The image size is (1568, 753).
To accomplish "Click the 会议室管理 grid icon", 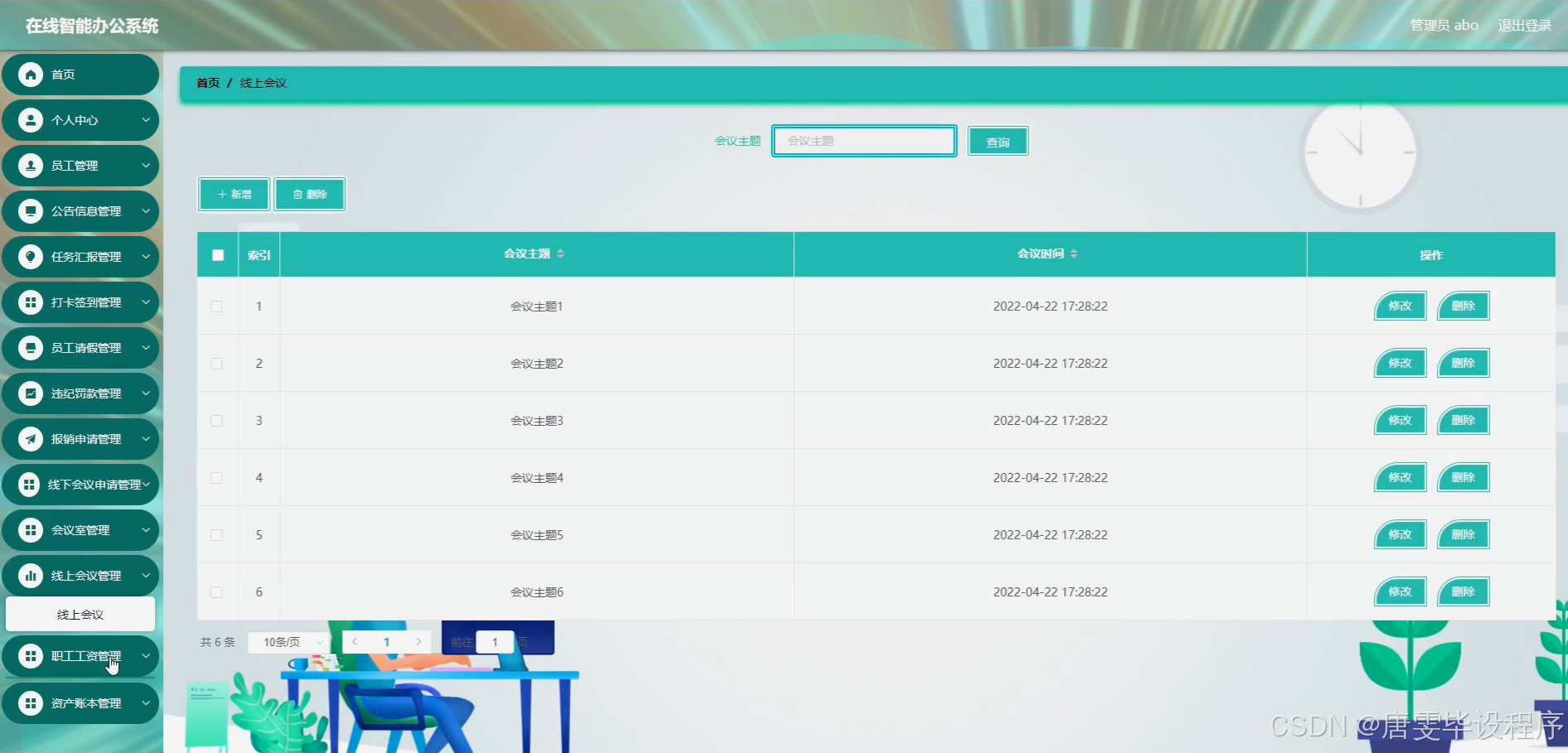I will pos(31,530).
